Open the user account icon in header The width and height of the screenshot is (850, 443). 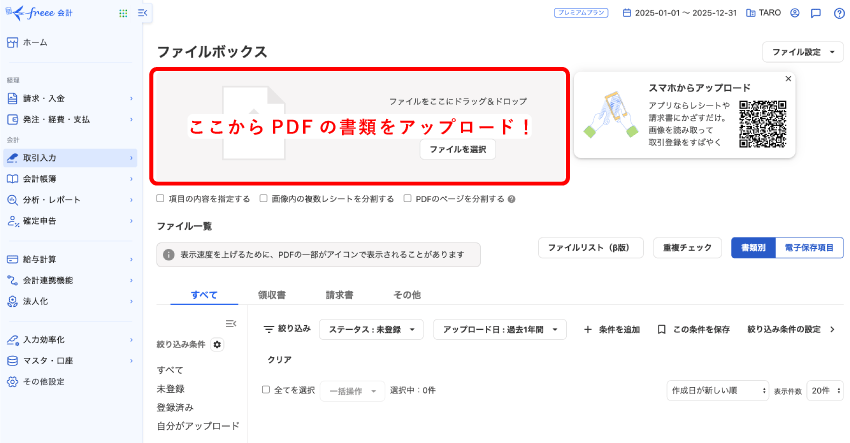(794, 13)
